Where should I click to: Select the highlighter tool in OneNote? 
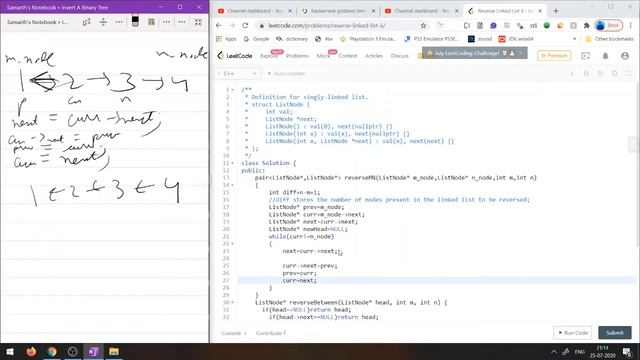pyautogui.click(x=151, y=22)
